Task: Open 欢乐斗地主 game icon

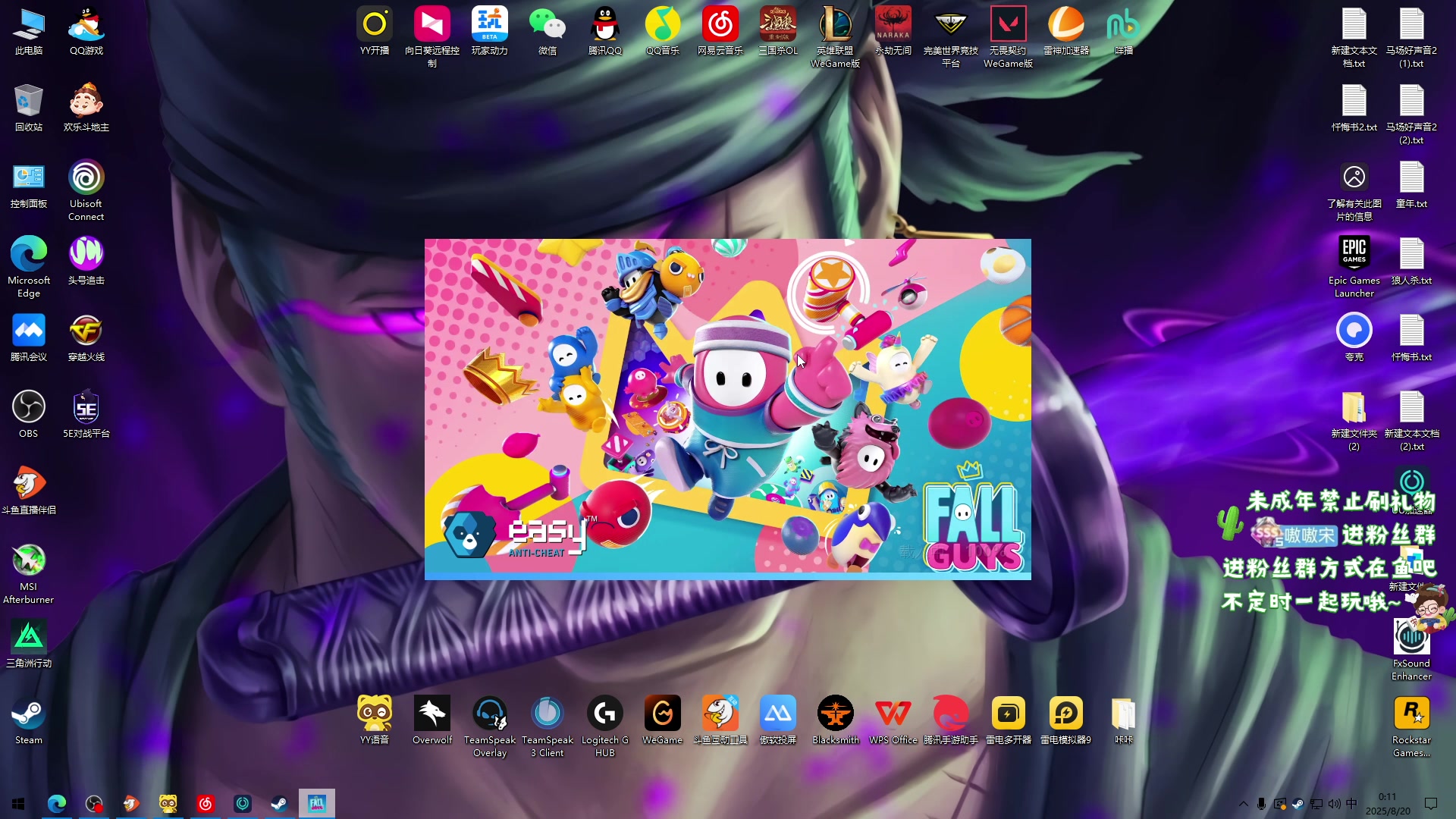Action: tap(86, 108)
